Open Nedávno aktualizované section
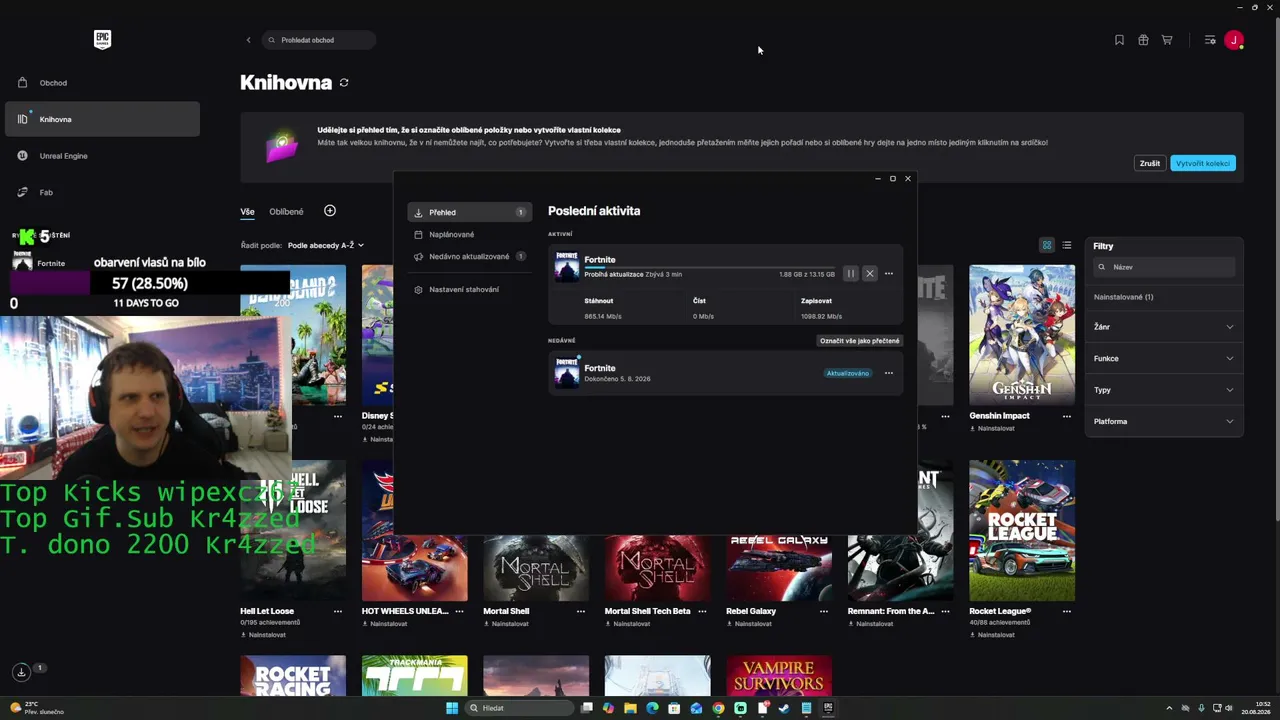Image resolution: width=1280 pixels, height=720 pixels. (x=470, y=256)
